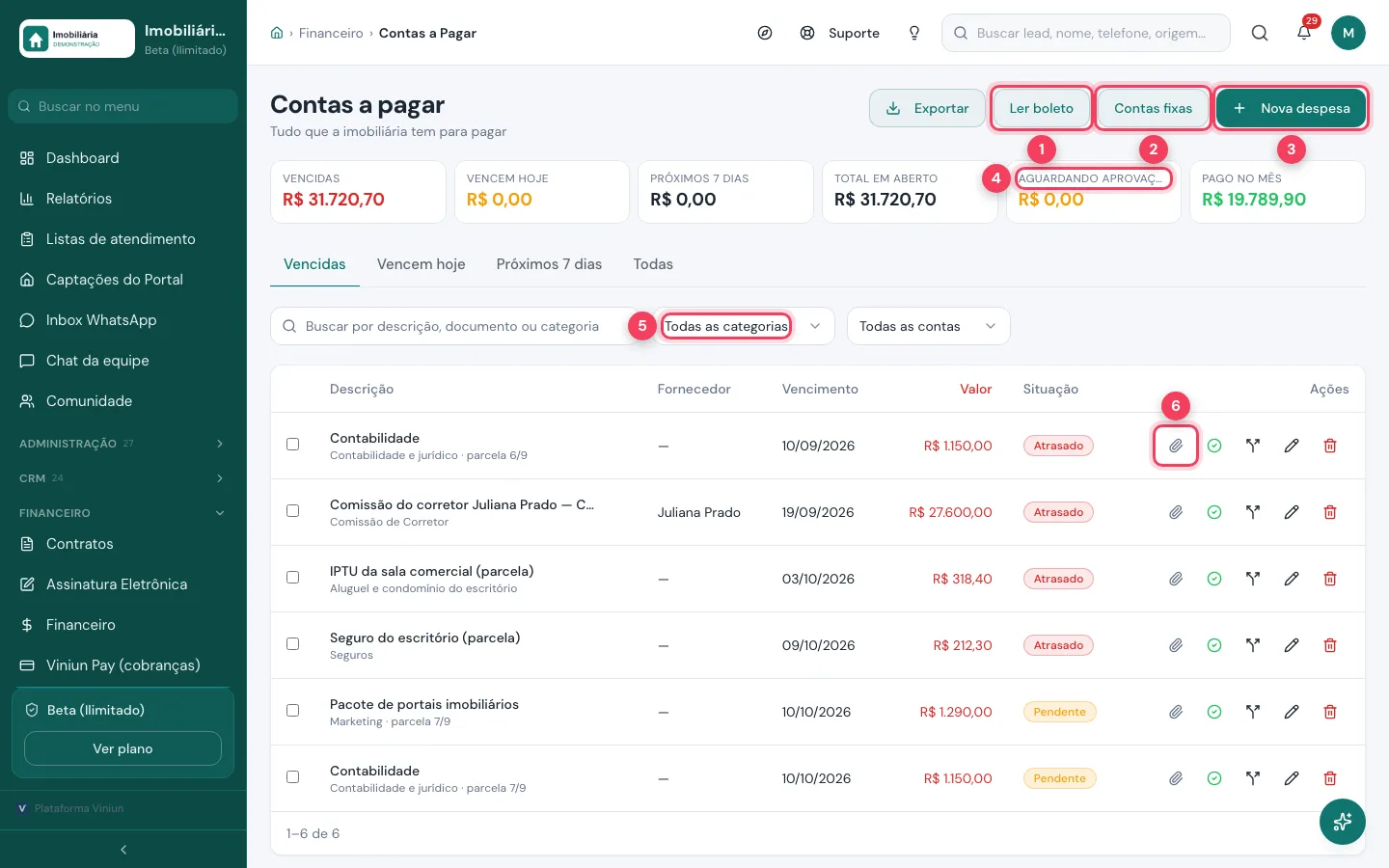Select the Pacote de portais imobiliários checkbox

293,711
